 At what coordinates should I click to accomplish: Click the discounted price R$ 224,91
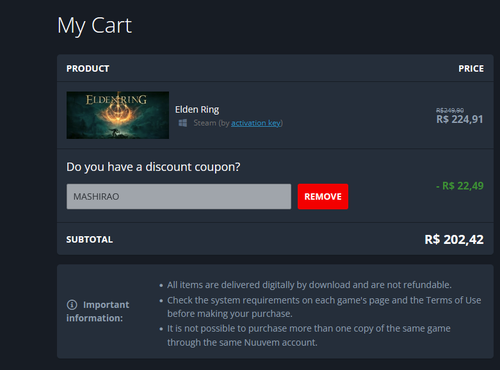point(460,119)
